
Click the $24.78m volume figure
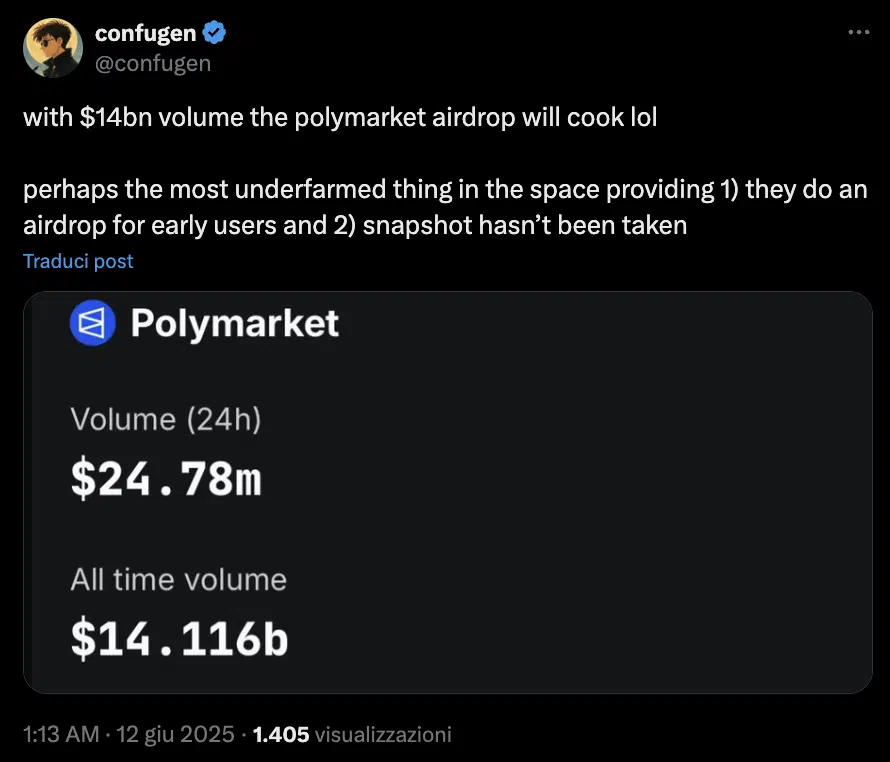pyautogui.click(x=166, y=480)
